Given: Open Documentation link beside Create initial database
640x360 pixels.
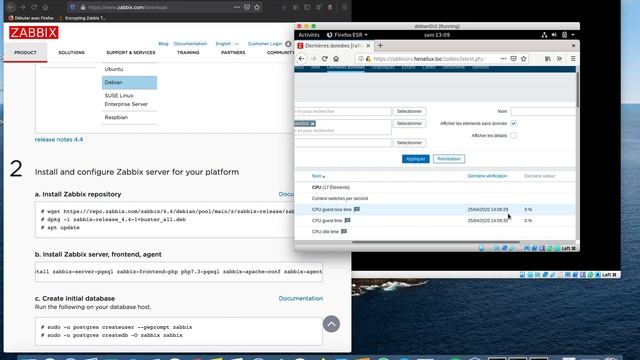Looking at the screenshot, I should tap(301, 298).
